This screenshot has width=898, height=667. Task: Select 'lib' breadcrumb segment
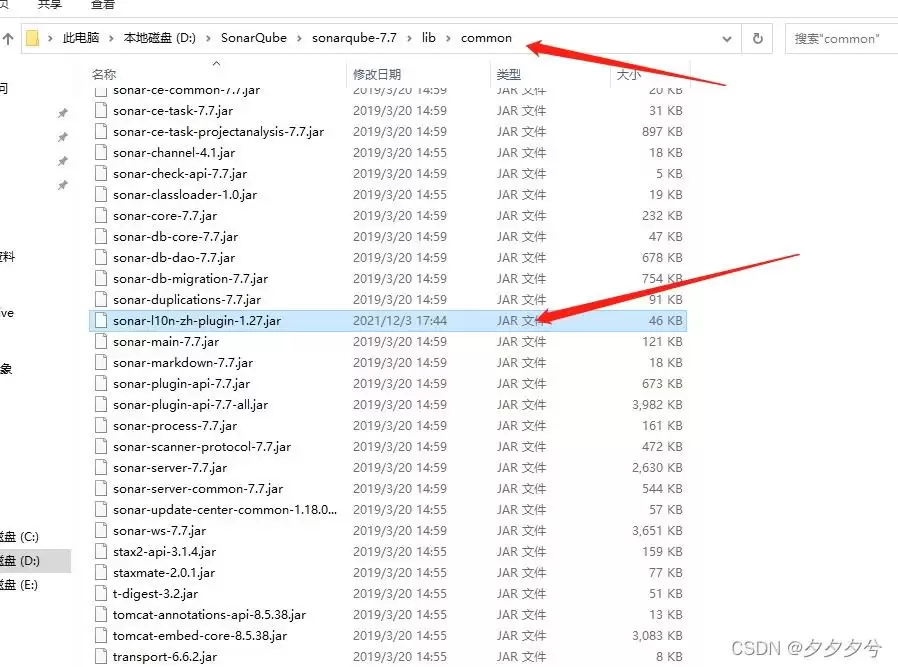click(x=428, y=38)
